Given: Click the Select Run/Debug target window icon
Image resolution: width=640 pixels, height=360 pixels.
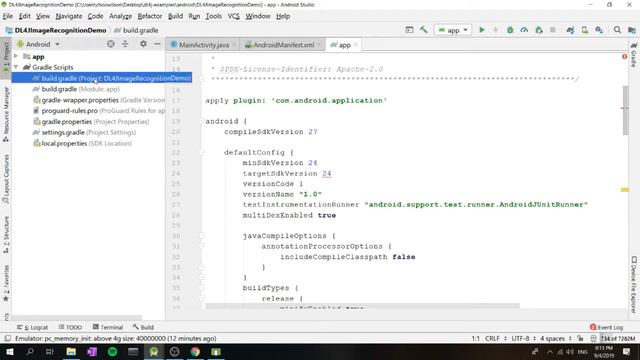Looking at the screenshot, I should pyautogui.click(x=409, y=30).
